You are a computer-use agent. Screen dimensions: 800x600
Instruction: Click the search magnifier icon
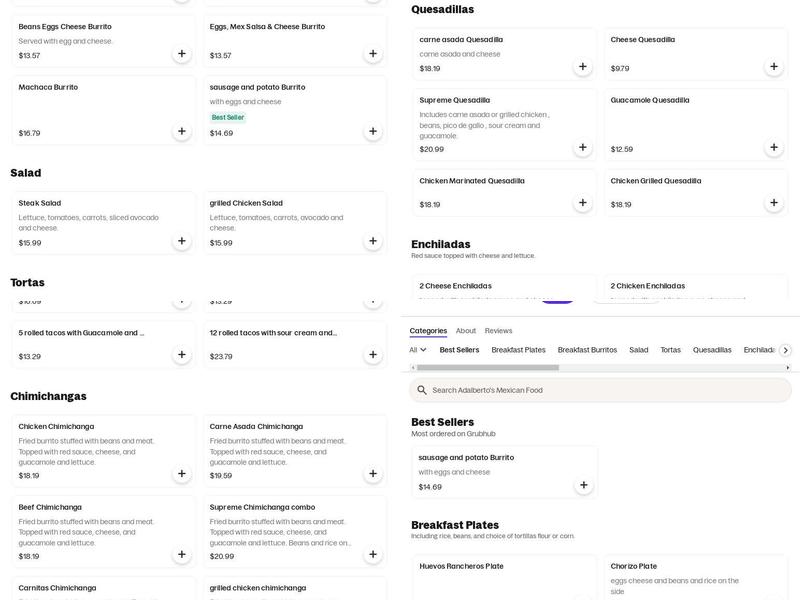coord(422,390)
